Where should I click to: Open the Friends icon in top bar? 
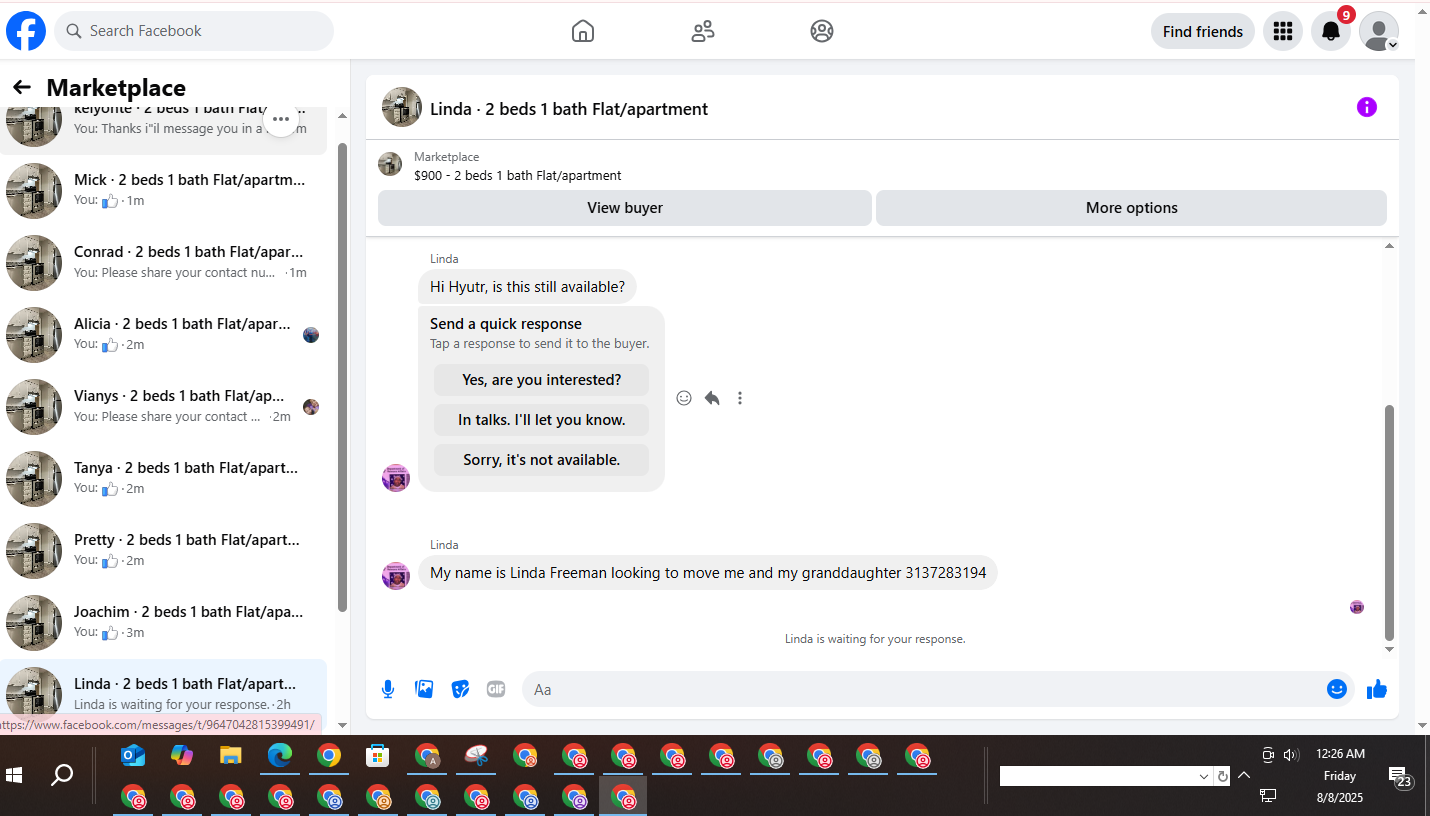[703, 31]
